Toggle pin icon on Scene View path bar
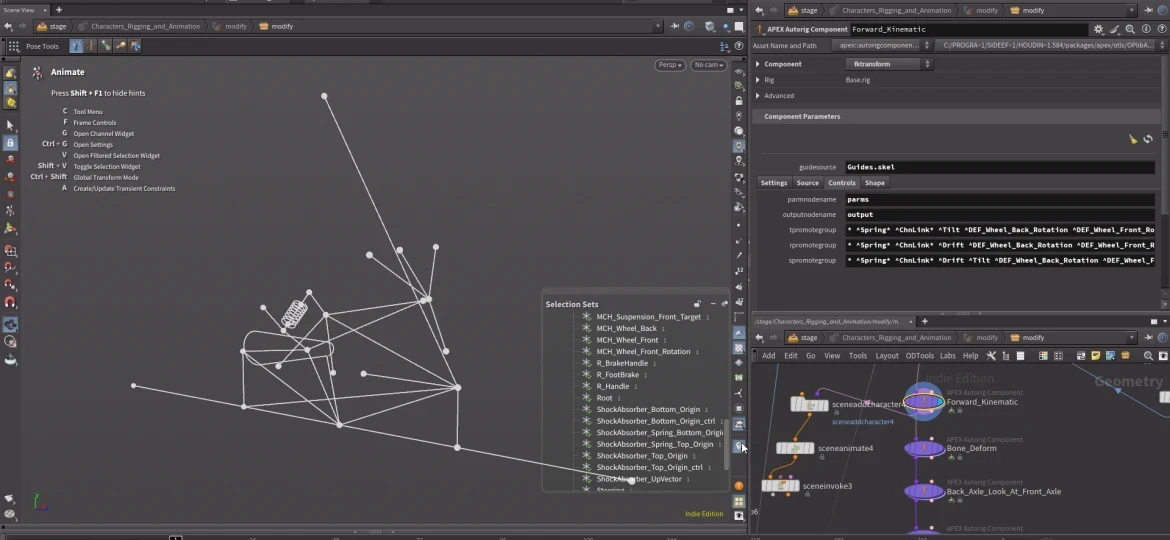 tap(675, 26)
